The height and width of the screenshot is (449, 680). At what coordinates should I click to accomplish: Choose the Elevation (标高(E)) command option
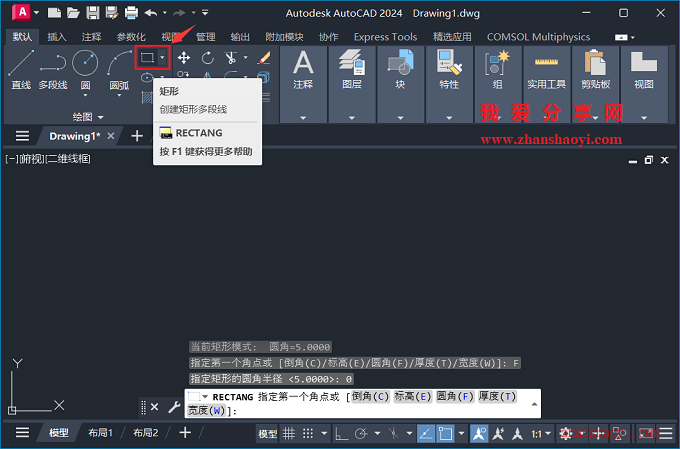(x=413, y=396)
